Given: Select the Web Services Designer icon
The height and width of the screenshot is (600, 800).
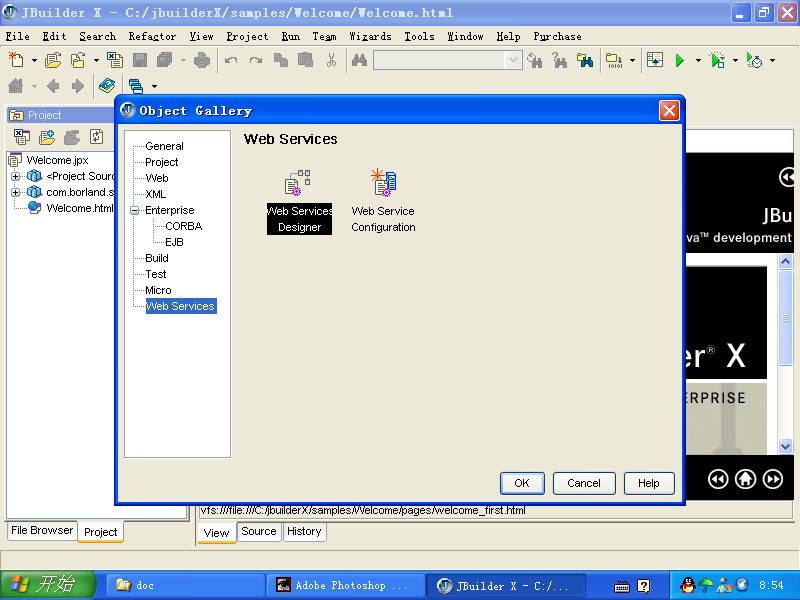Looking at the screenshot, I should (299, 202).
